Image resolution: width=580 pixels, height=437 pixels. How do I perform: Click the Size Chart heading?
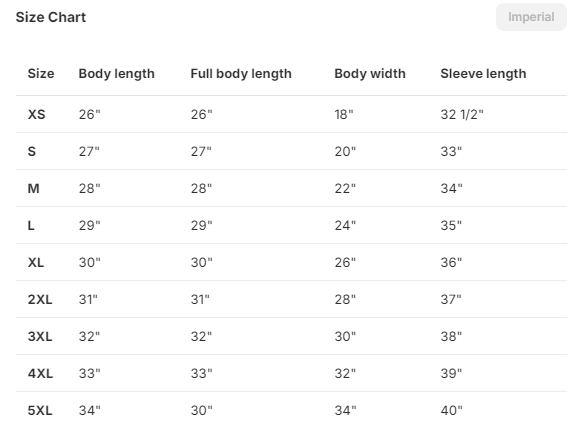click(51, 17)
